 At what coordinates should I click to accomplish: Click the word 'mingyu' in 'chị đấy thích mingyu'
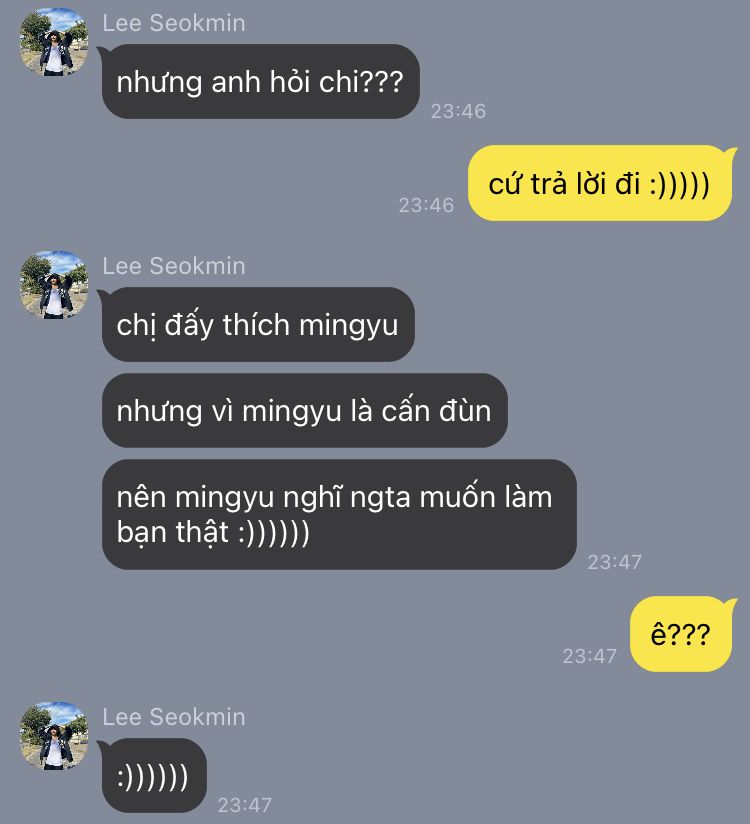[x=348, y=327]
